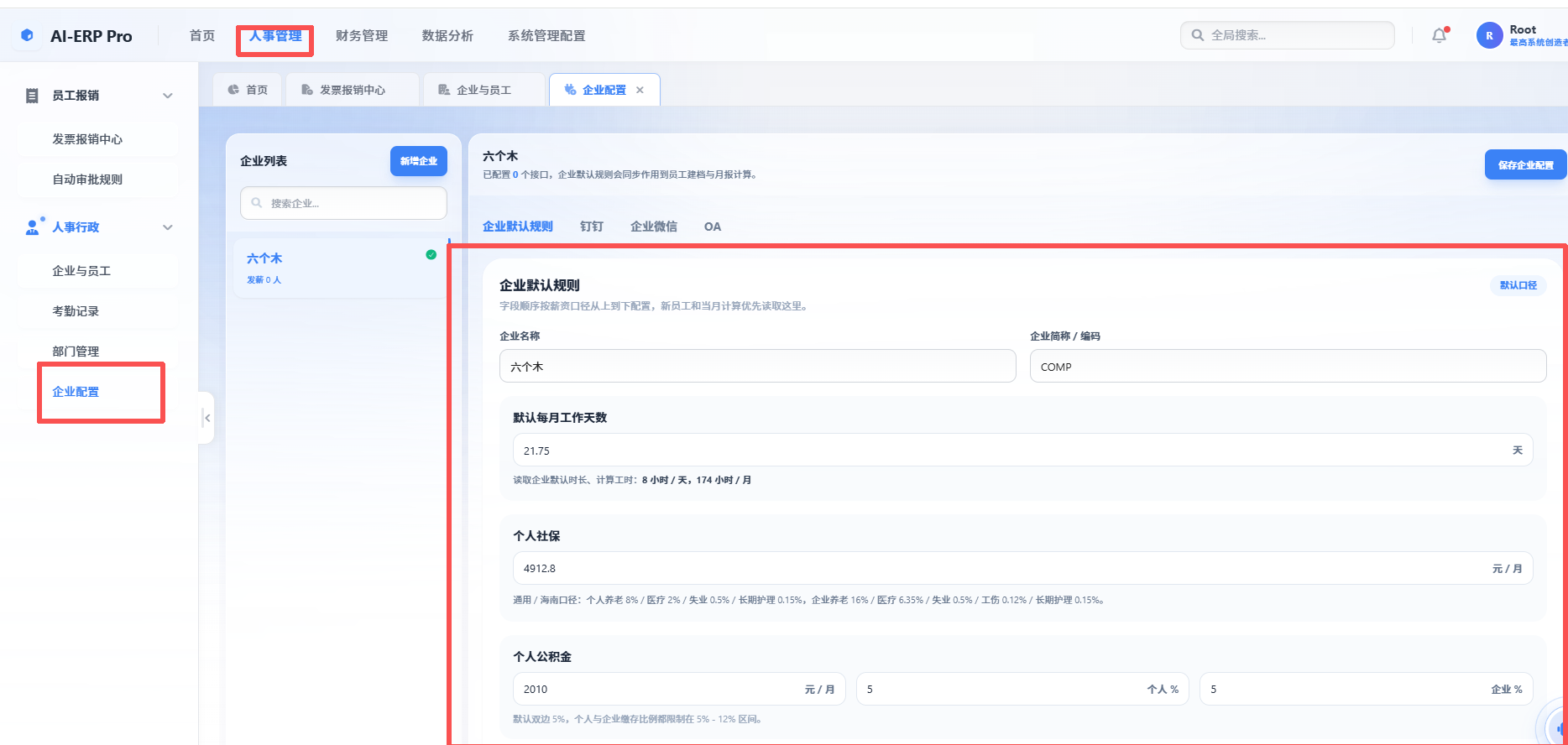
Task: Click the 新增企业 button
Action: click(x=419, y=161)
